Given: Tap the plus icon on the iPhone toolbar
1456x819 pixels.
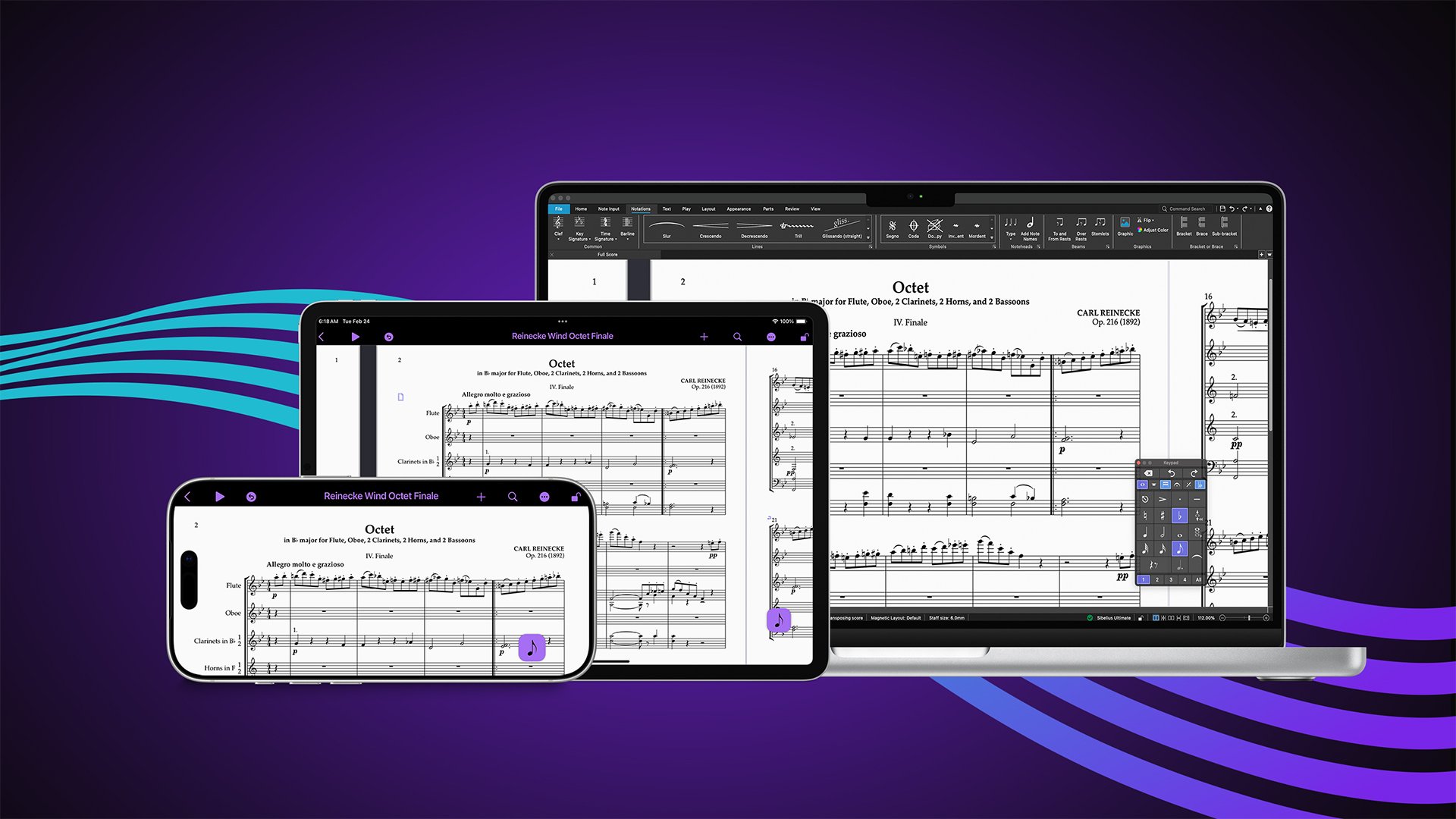Looking at the screenshot, I should (x=481, y=497).
